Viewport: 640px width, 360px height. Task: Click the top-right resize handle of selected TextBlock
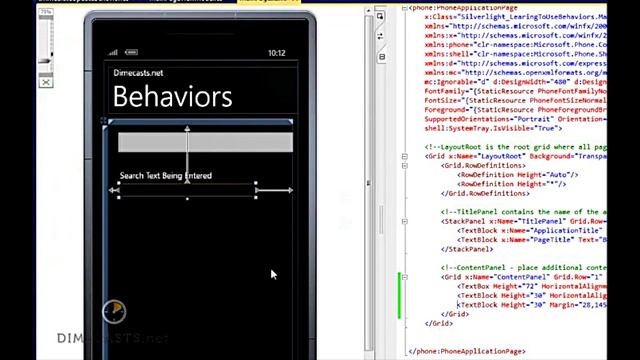coord(256,183)
